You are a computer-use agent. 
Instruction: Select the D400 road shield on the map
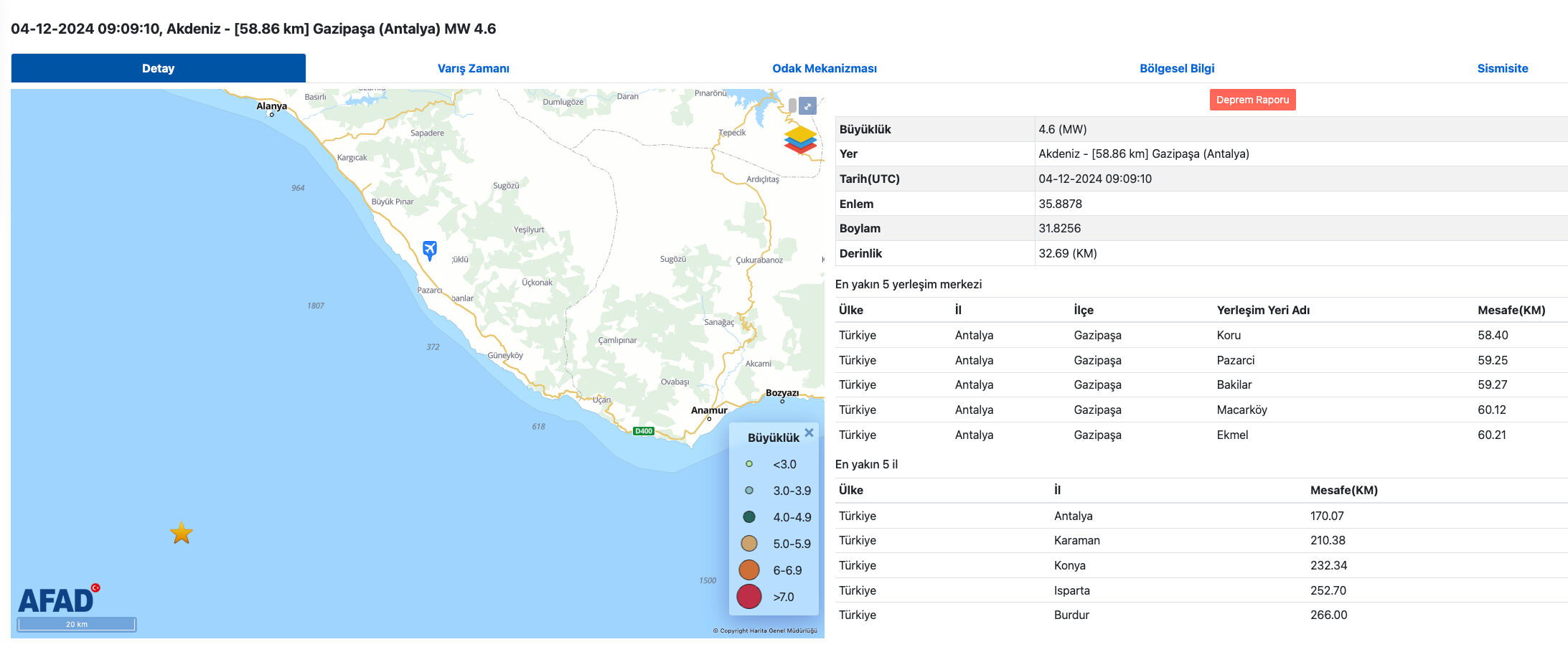(644, 433)
